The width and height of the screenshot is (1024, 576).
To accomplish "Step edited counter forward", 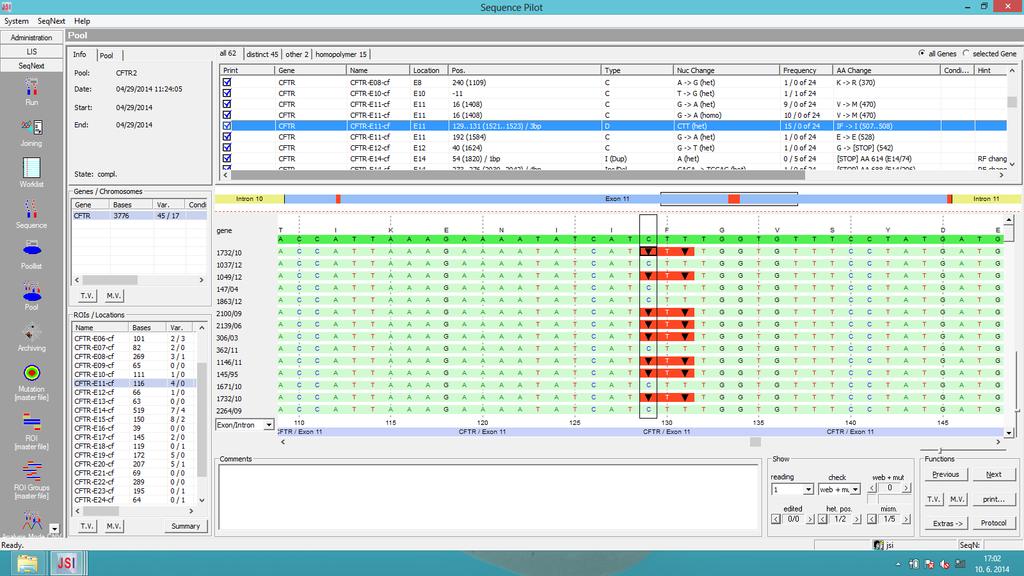I will pyautogui.click(x=810, y=519).
